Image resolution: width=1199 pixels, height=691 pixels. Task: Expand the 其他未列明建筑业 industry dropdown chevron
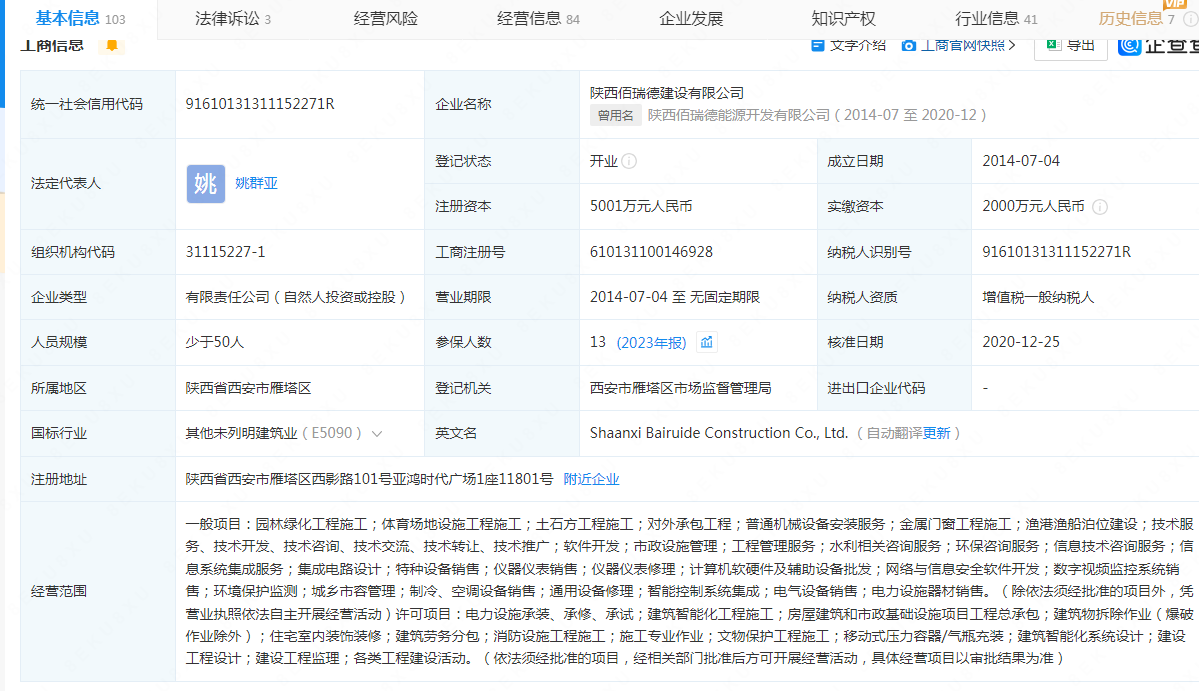377,434
